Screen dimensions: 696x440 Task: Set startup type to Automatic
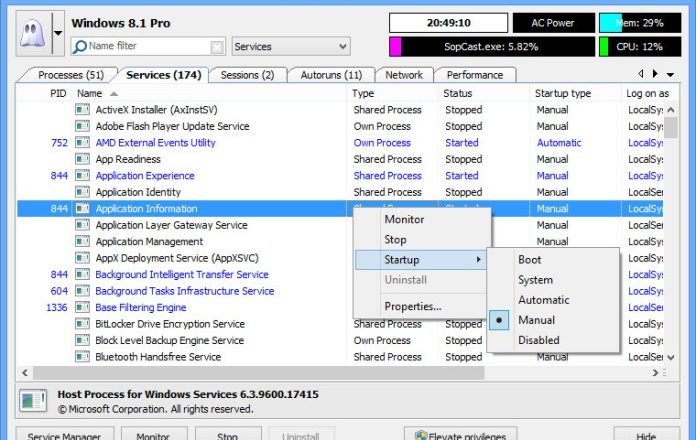pyautogui.click(x=553, y=300)
